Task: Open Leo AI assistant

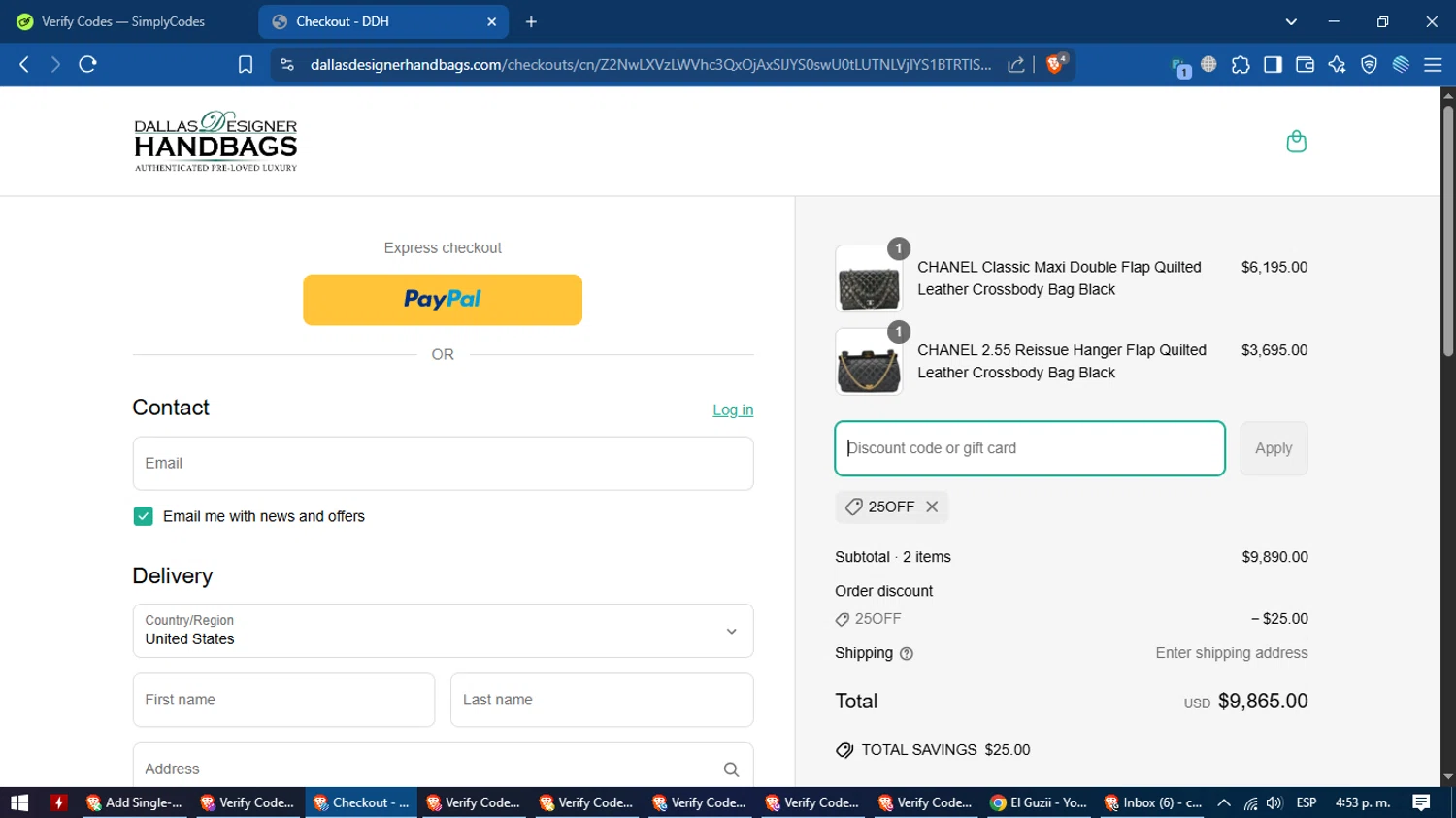Action: pyautogui.click(x=1337, y=64)
